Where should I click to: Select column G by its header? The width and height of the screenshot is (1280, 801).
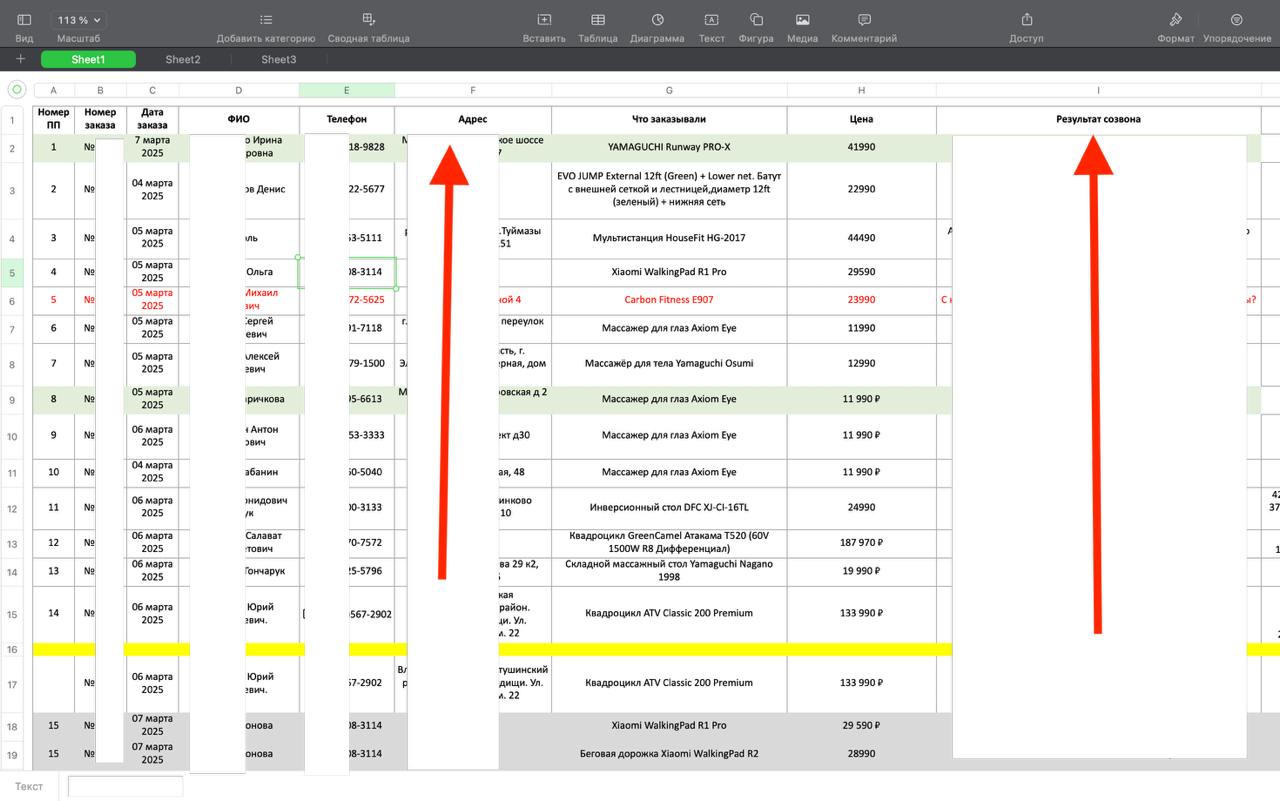click(669, 90)
